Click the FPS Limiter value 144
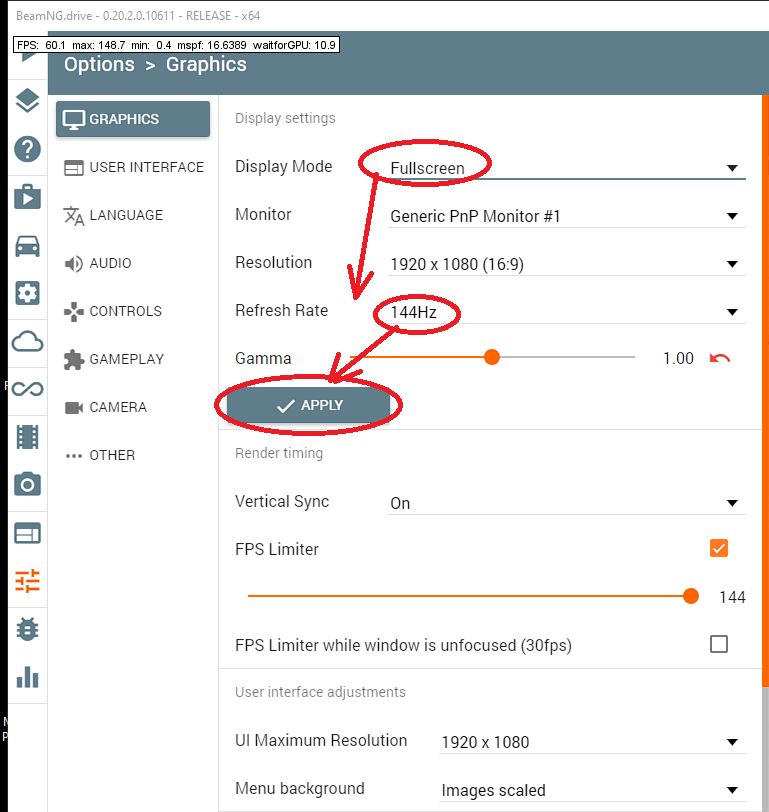This screenshot has width=769, height=812. pos(732,597)
